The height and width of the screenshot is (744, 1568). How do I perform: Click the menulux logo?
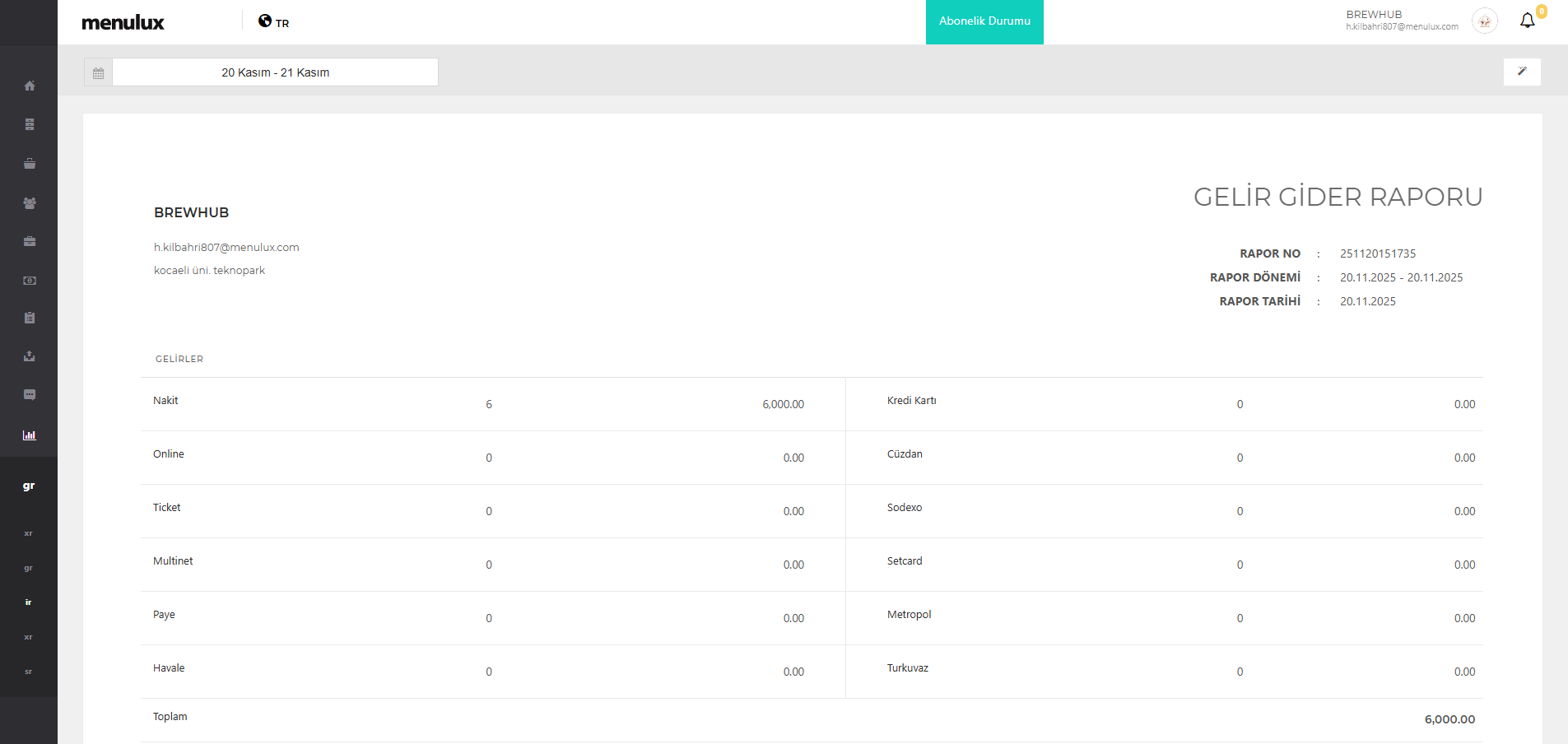123,22
